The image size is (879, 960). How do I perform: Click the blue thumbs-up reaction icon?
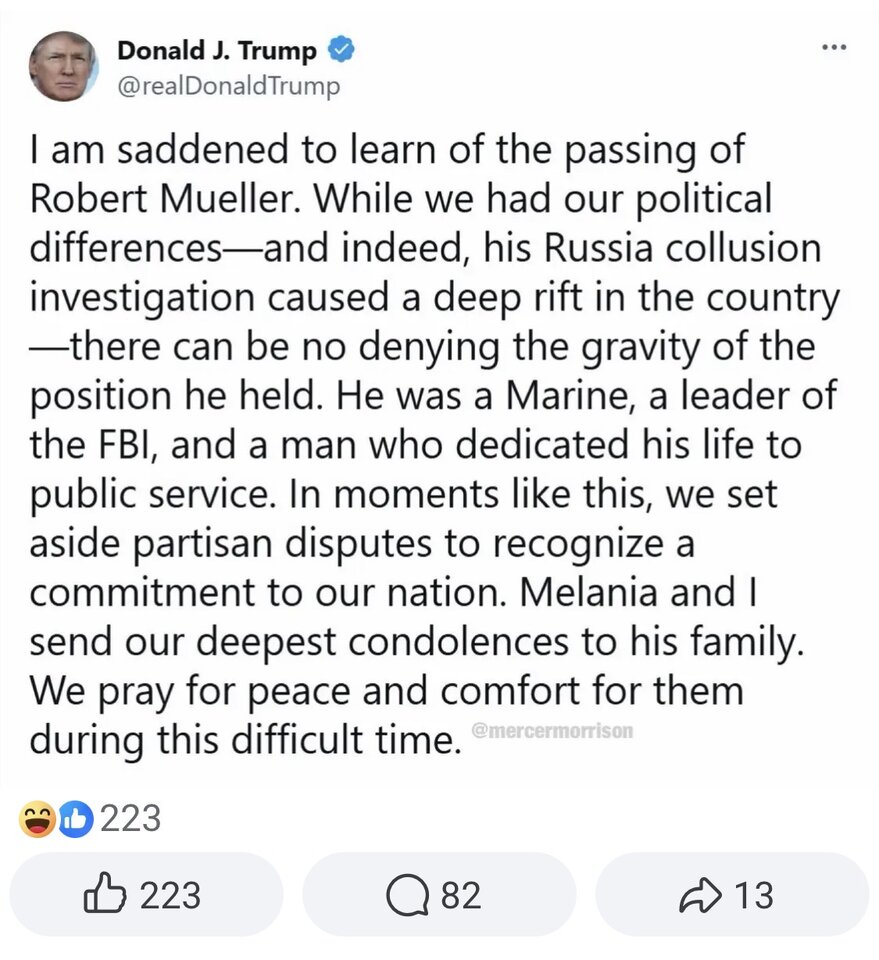(73, 819)
